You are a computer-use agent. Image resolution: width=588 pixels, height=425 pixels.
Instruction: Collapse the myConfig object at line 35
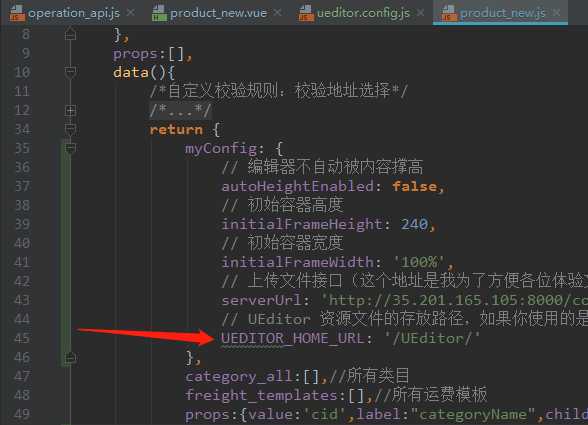click(70, 148)
